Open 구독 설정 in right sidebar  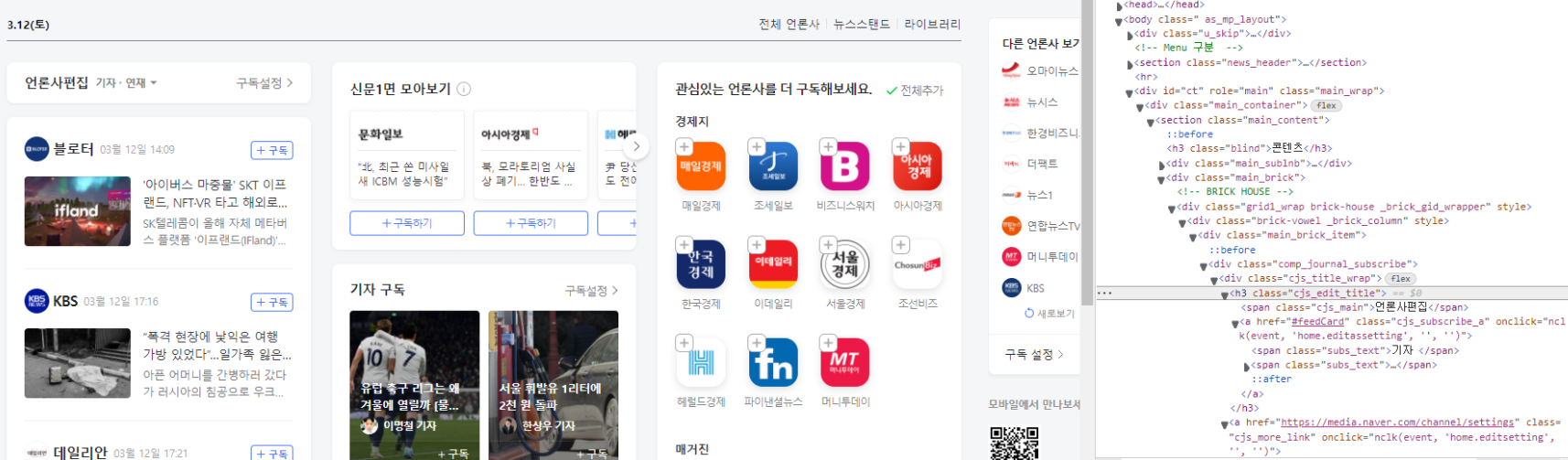pyautogui.click(x=1035, y=355)
